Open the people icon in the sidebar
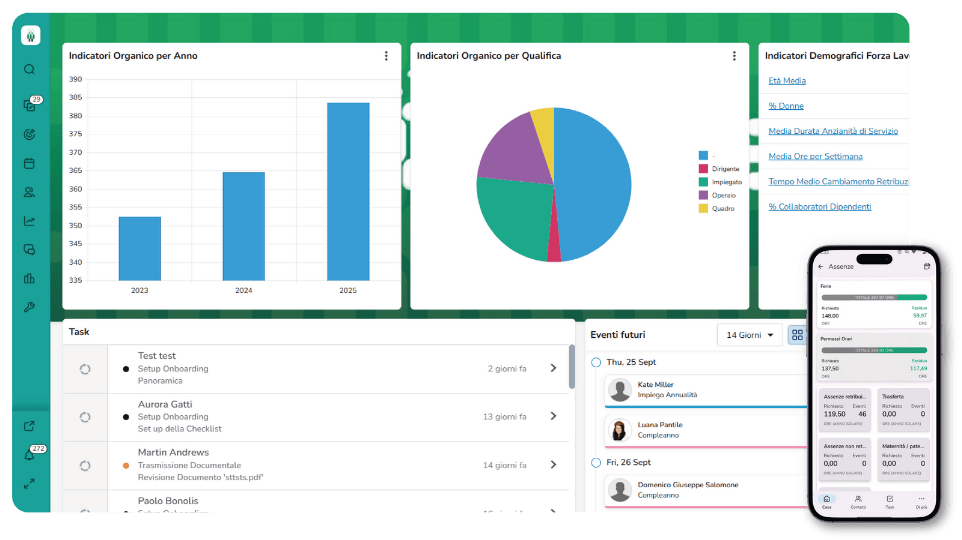The image size is (962, 540). [29, 192]
